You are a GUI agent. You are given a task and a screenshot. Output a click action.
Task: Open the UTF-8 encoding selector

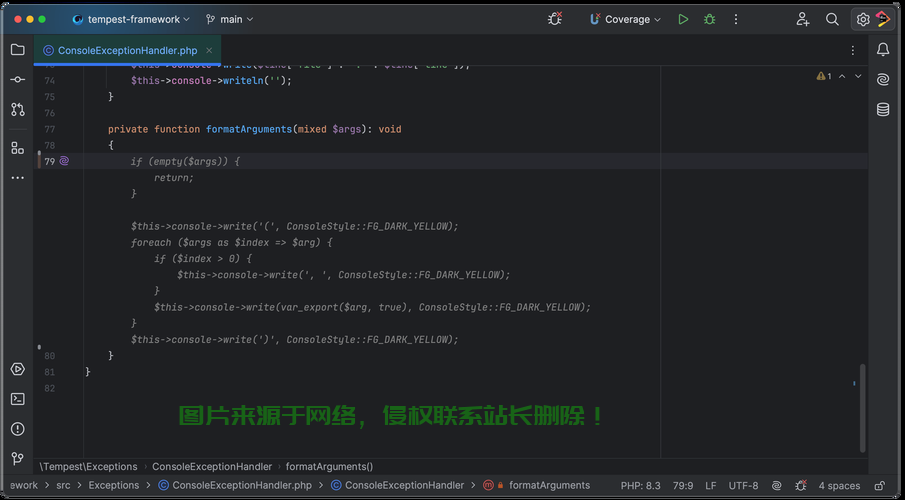743,486
